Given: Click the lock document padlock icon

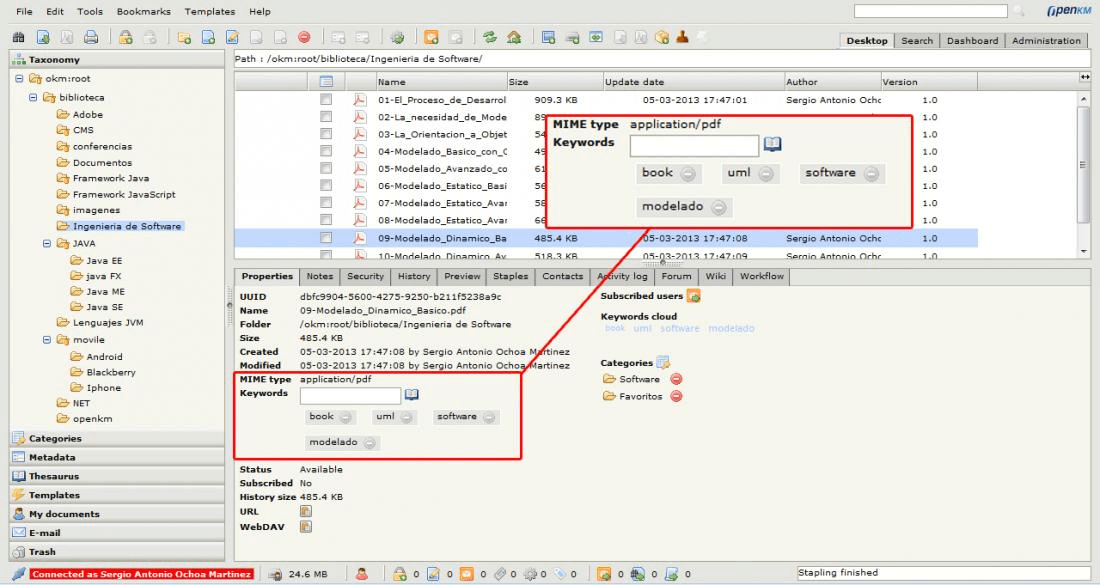Looking at the screenshot, I should tap(126, 37).
